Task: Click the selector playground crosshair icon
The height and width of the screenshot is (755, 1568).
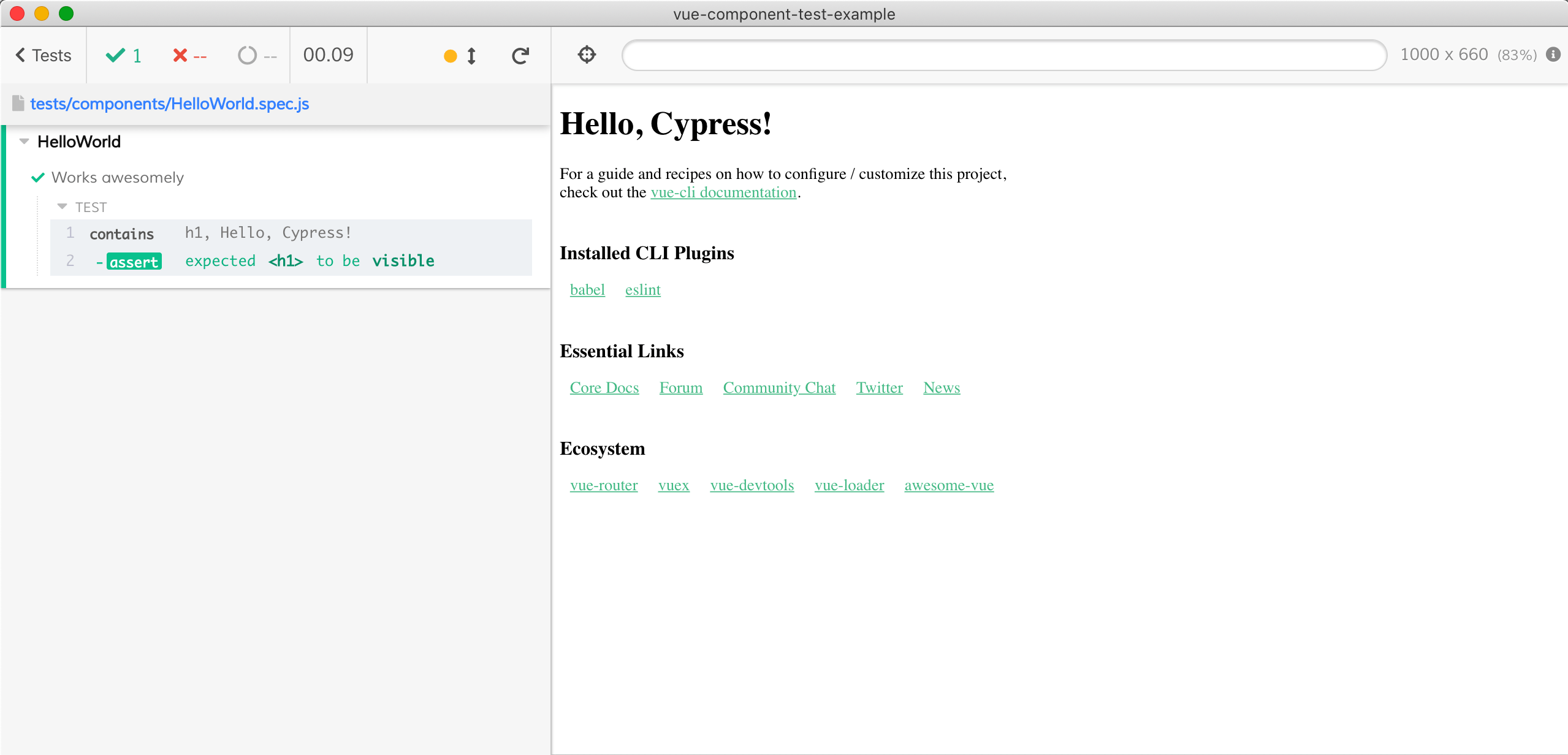Action: 586,55
